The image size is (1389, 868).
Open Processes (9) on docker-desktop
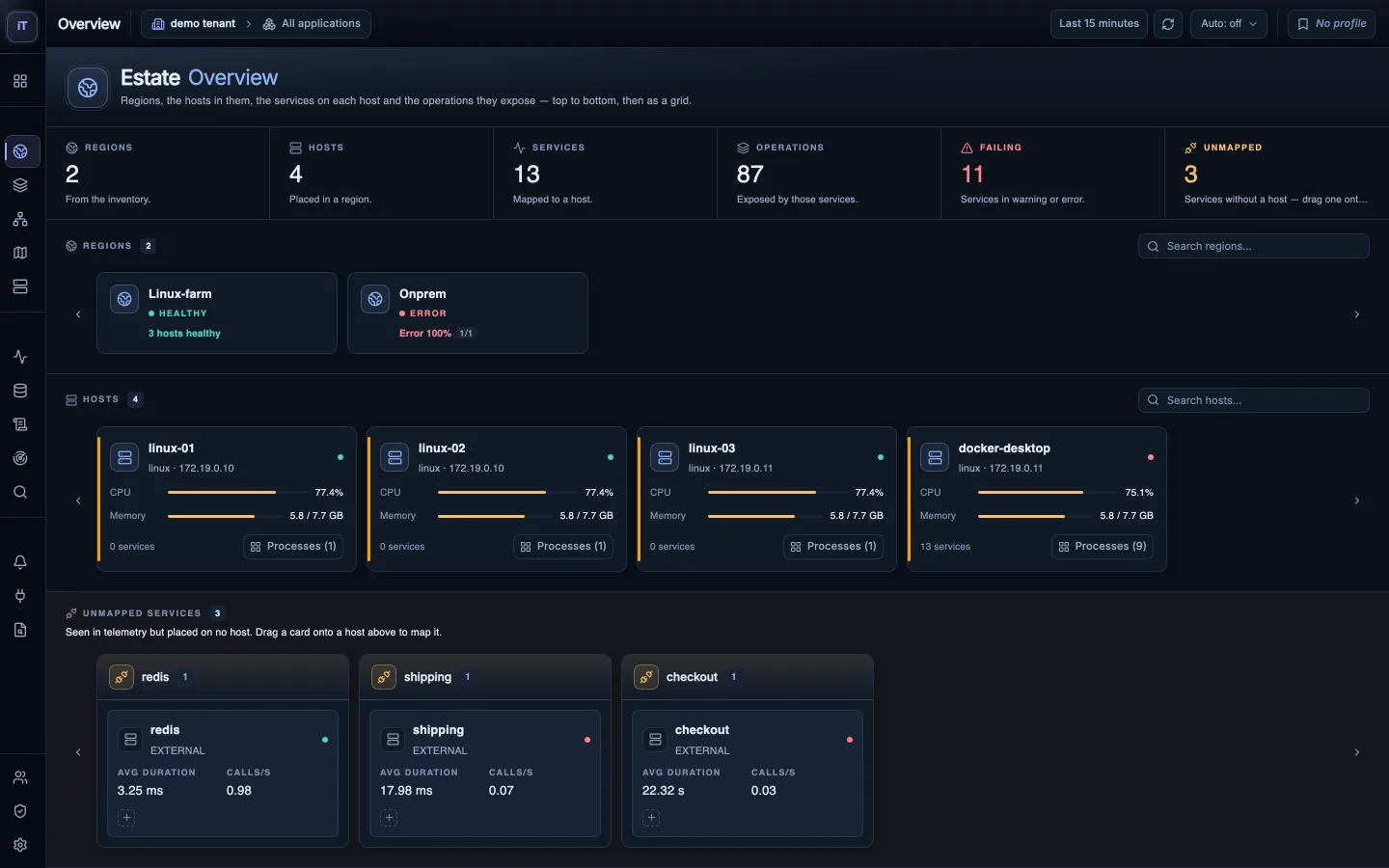click(x=1103, y=547)
